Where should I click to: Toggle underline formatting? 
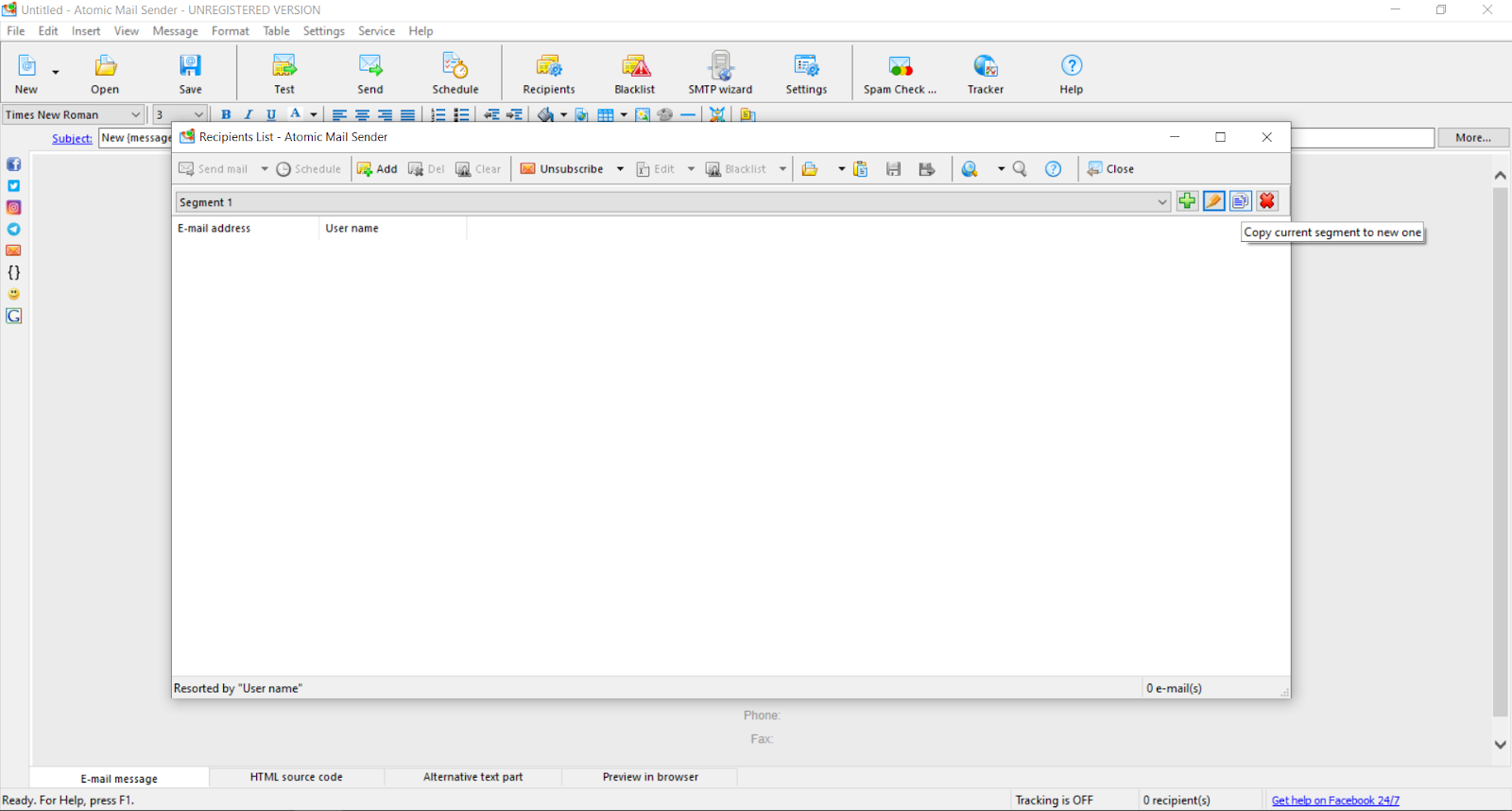(271, 114)
